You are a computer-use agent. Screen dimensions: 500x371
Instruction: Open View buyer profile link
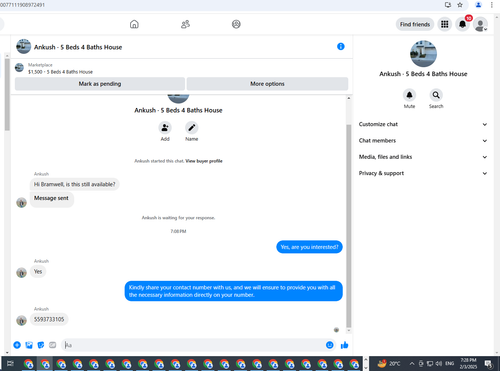[x=204, y=161]
